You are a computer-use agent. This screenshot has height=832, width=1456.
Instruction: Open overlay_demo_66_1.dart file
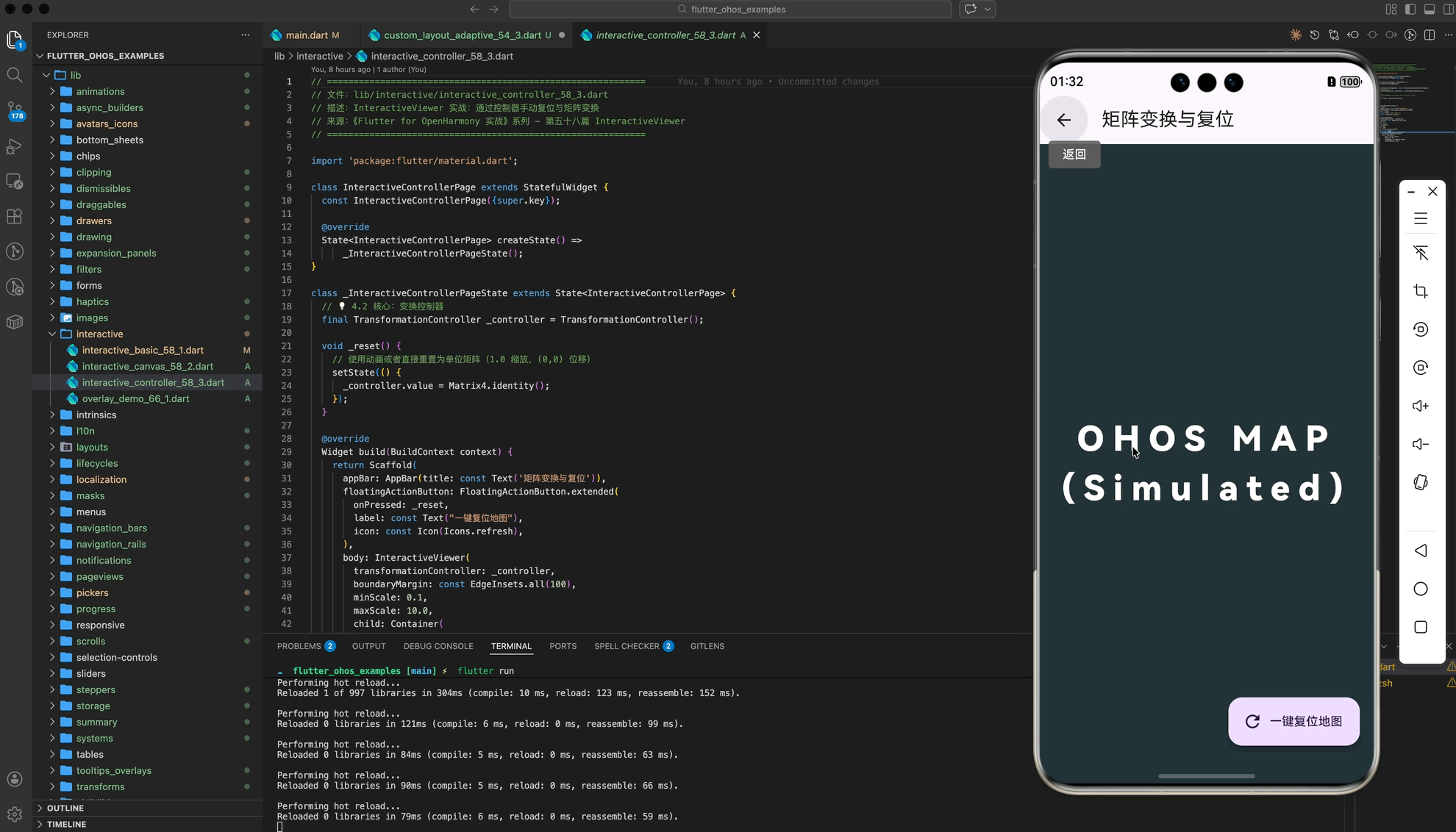[135, 398]
